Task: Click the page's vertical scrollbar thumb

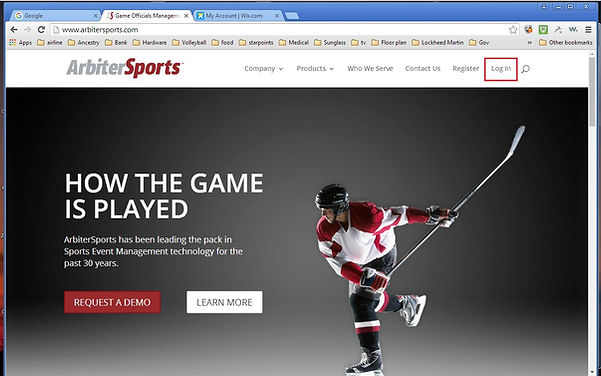Action: point(593,92)
